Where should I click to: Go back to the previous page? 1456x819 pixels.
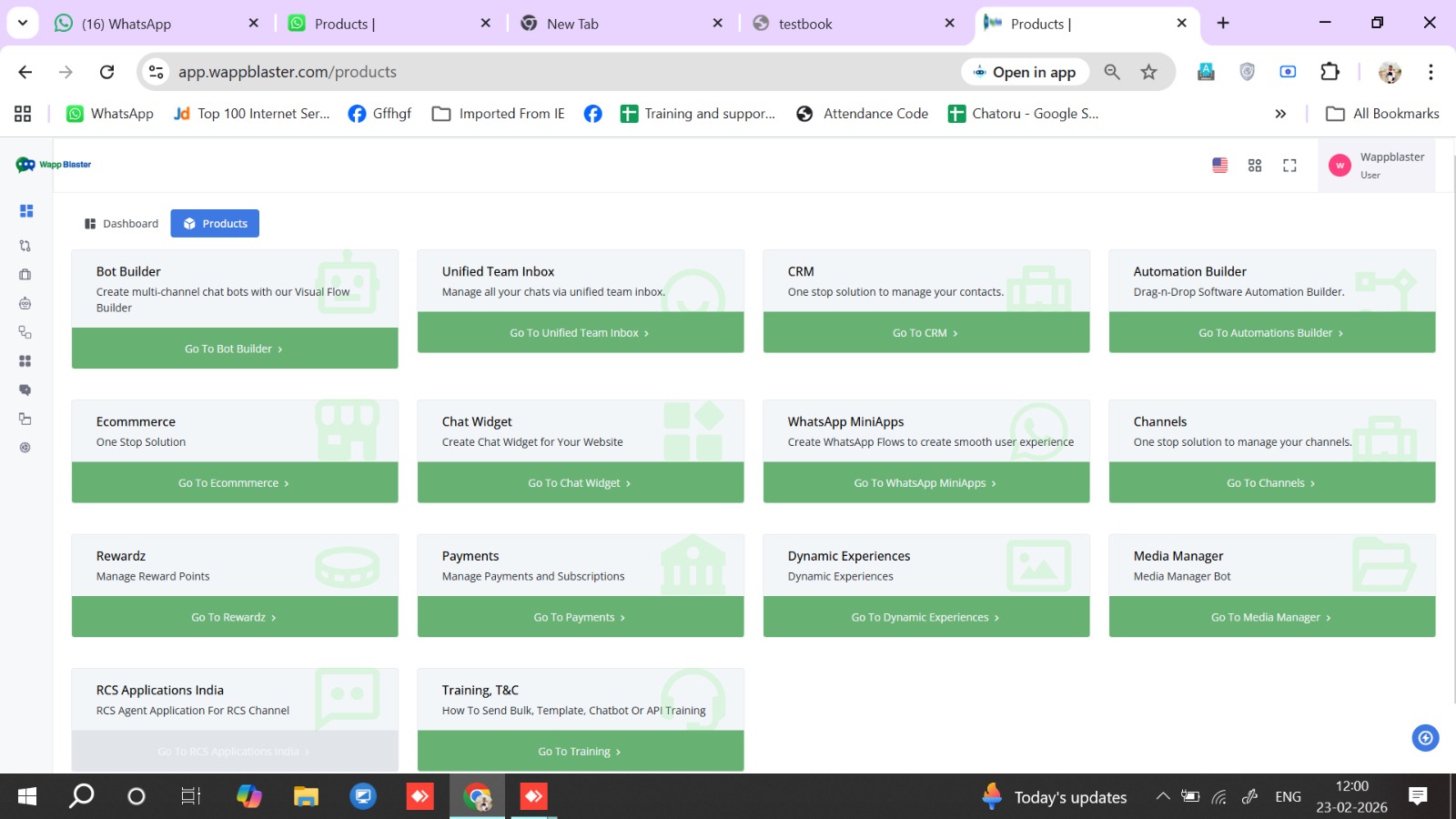pyautogui.click(x=25, y=72)
